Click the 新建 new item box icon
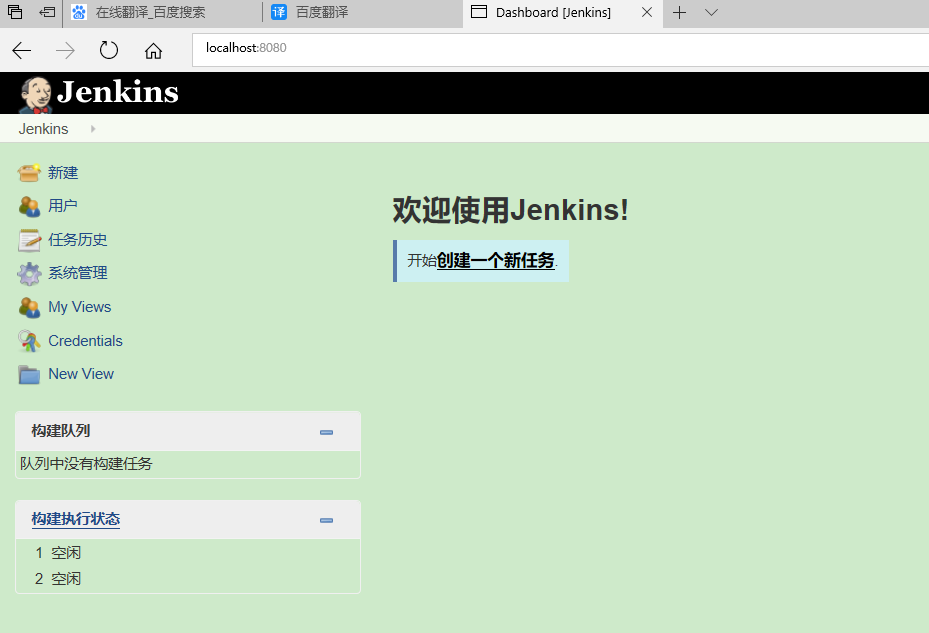929x633 pixels. tap(29, 172)
